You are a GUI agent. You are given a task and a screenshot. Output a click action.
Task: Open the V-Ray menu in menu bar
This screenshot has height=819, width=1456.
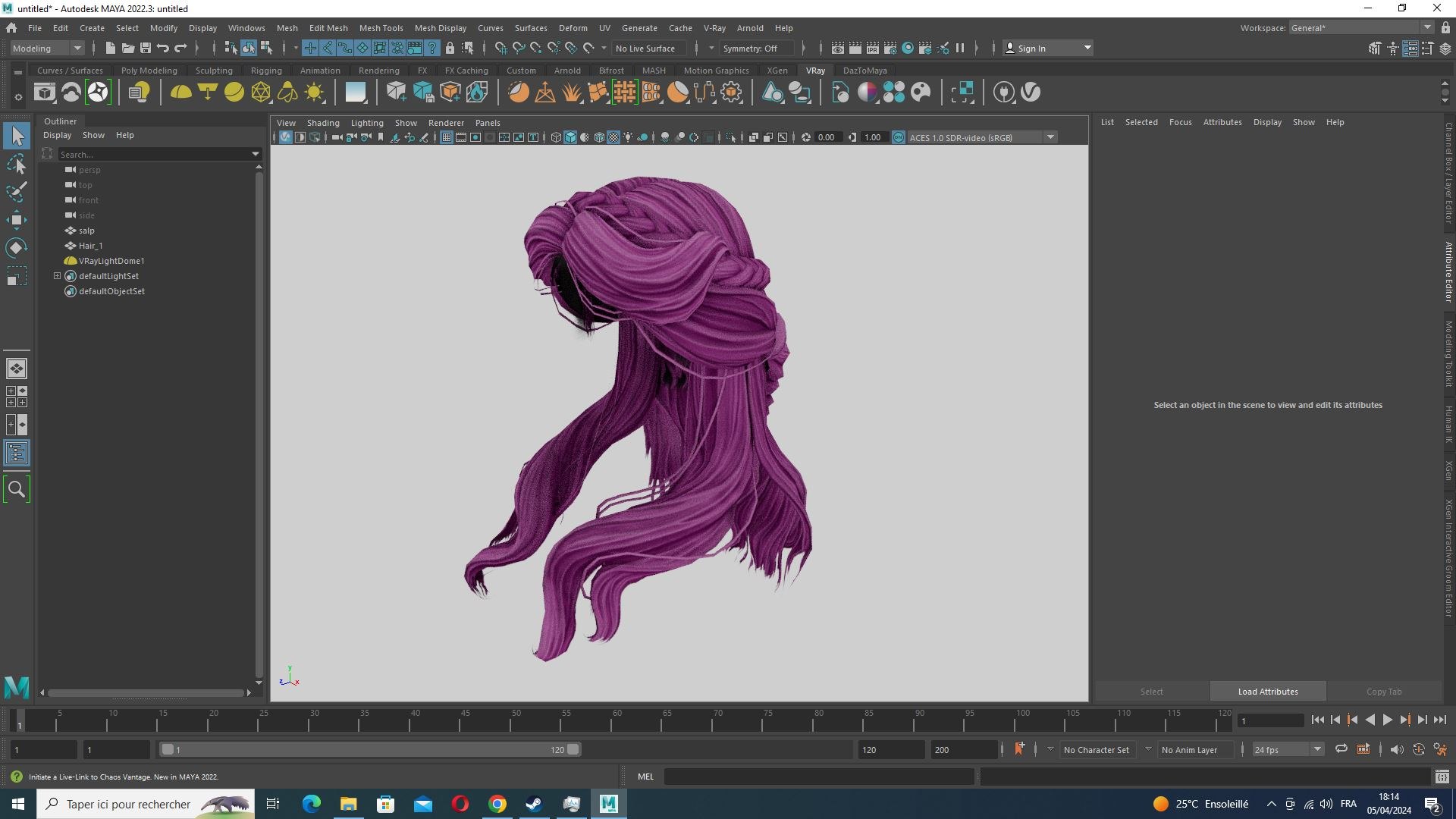point(714,28)
